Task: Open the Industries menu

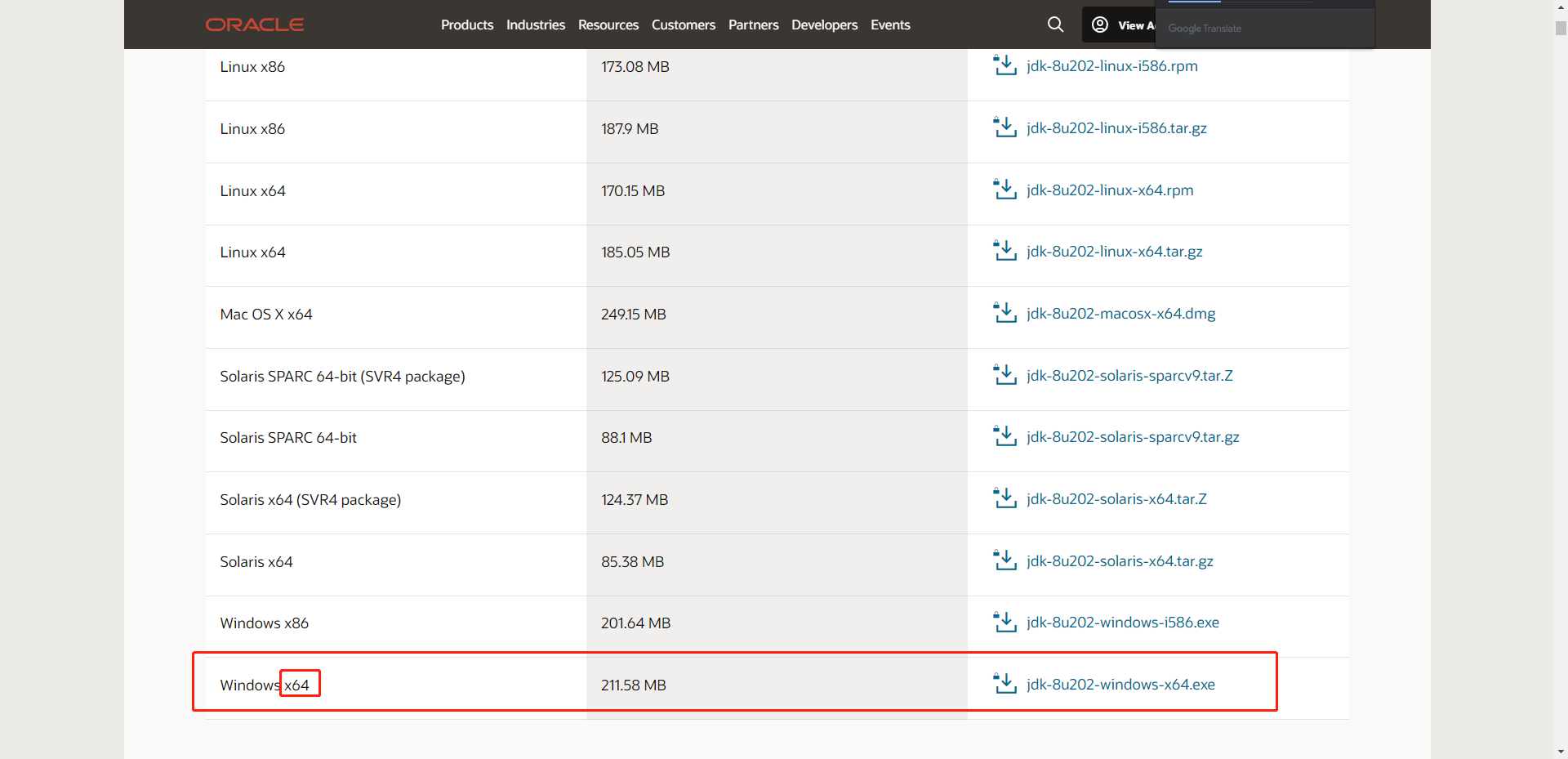Action: tap(536, 25)
